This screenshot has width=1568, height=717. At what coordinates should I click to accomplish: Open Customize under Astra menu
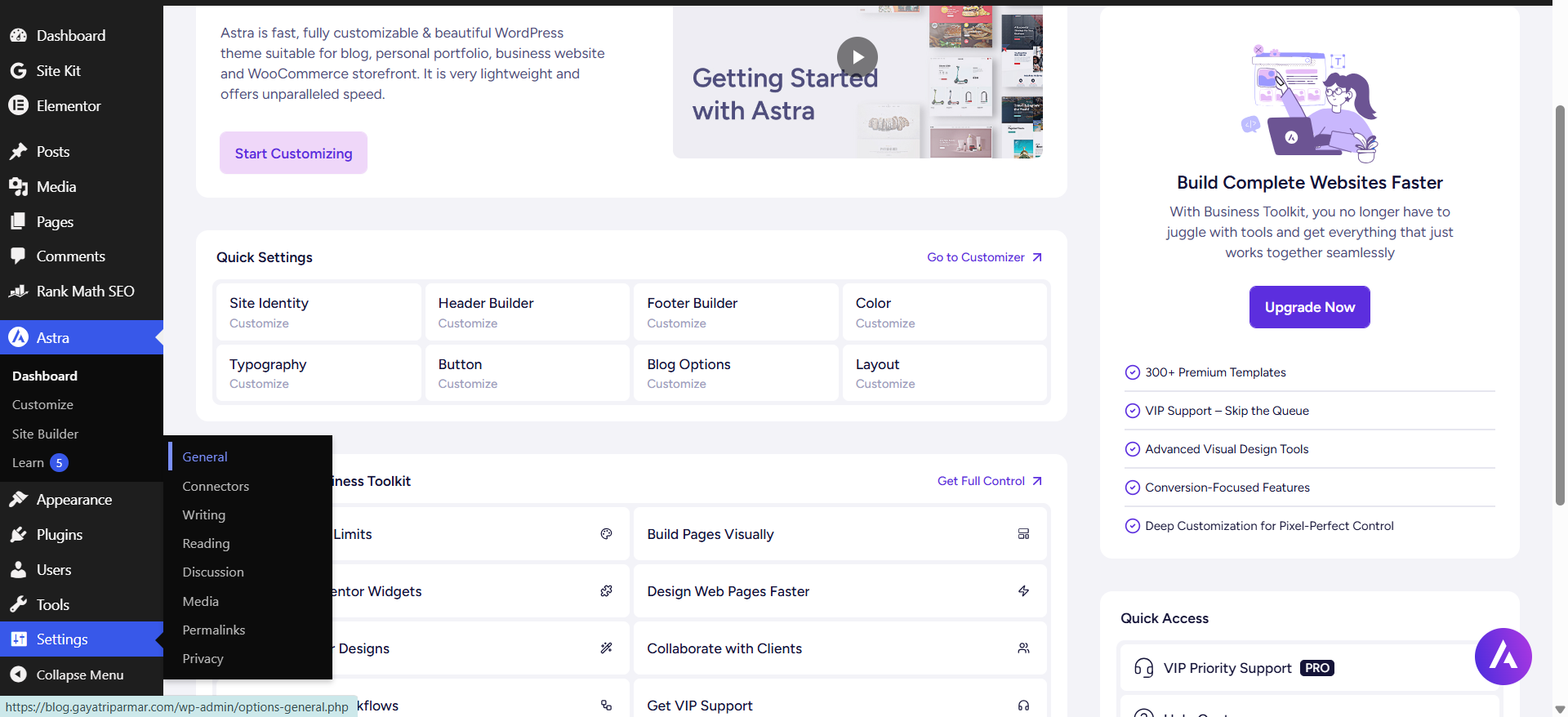pyautogui.click(x=42, y=405)
